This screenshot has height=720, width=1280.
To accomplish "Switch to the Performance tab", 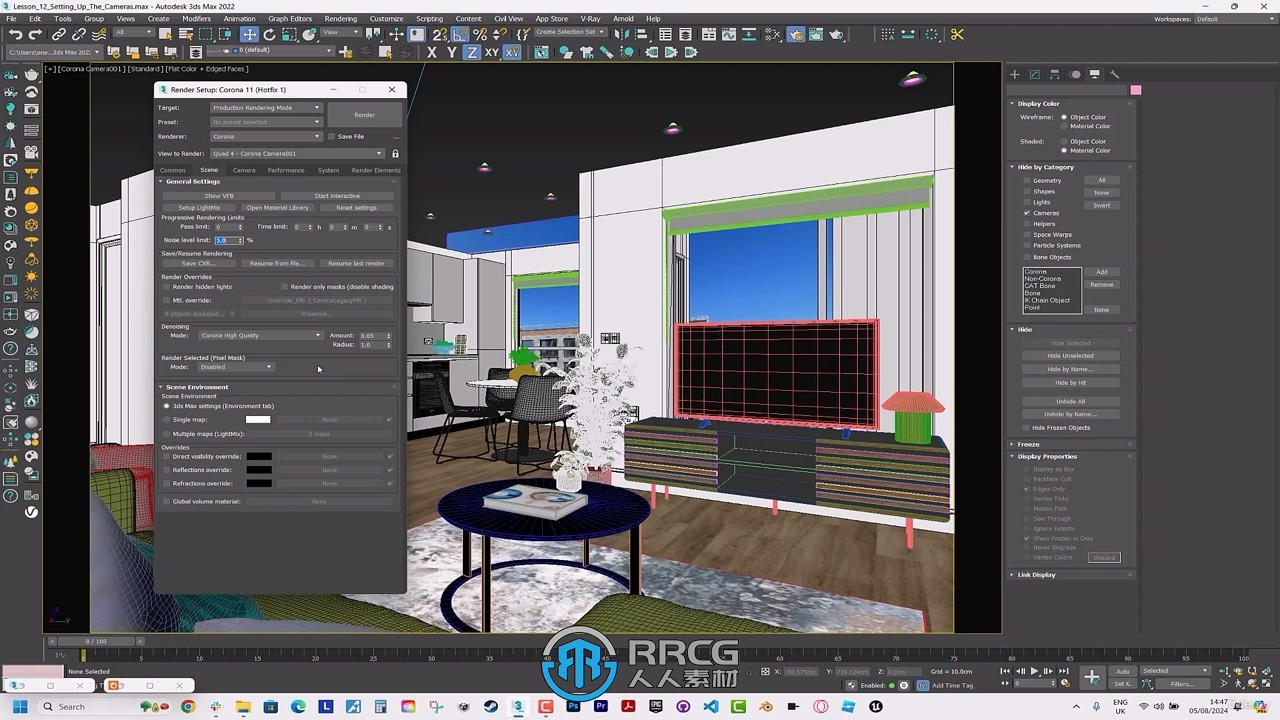I will pyautogui.click(x=286, y=170).
